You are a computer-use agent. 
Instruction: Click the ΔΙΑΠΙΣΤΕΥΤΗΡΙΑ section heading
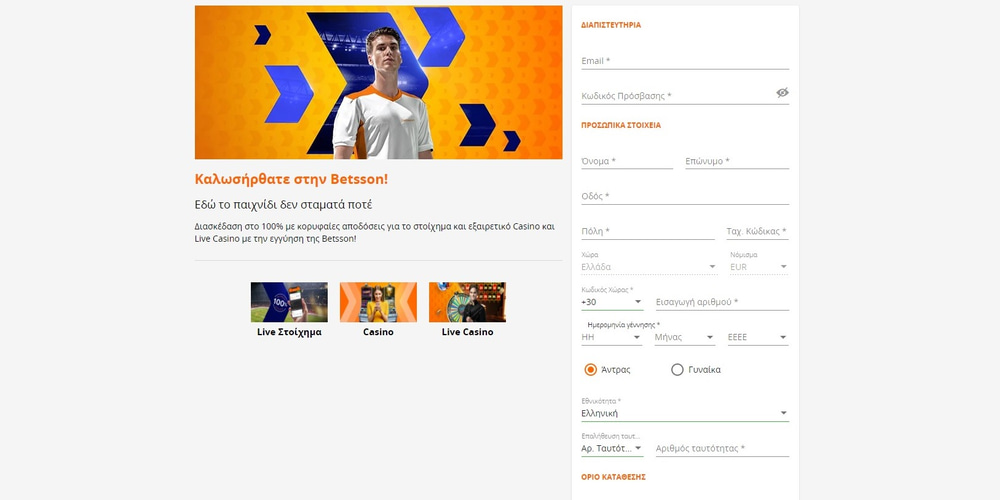pos(611,26)
